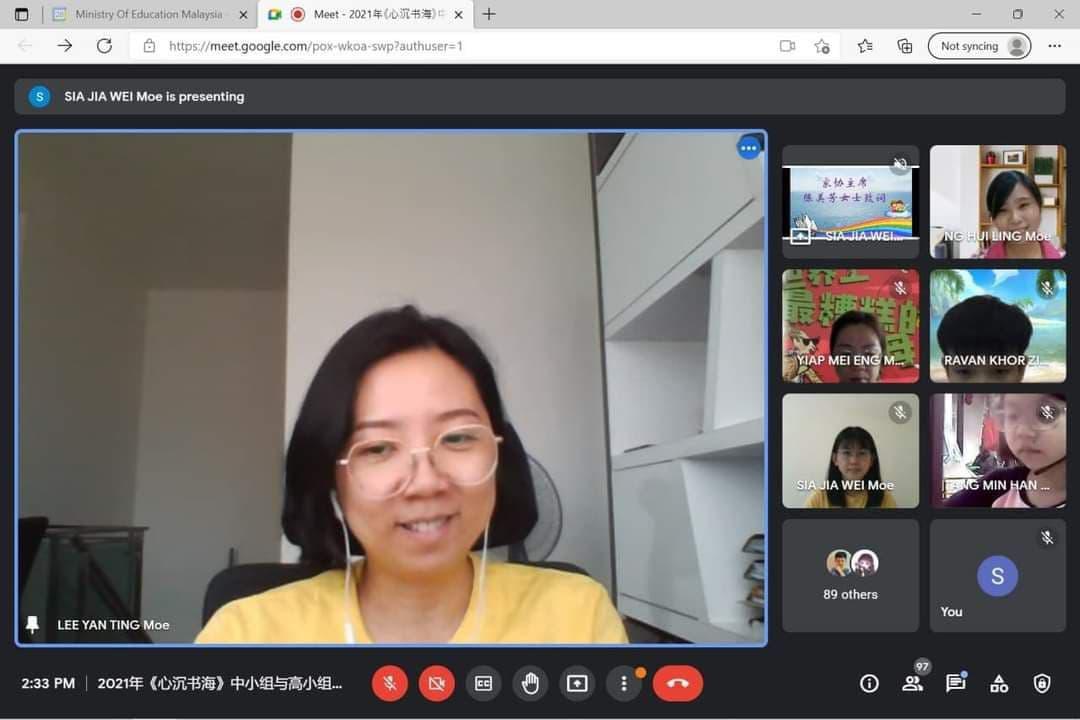Show the participants list icon
The image size is (1080, 720).
point(912,683)
